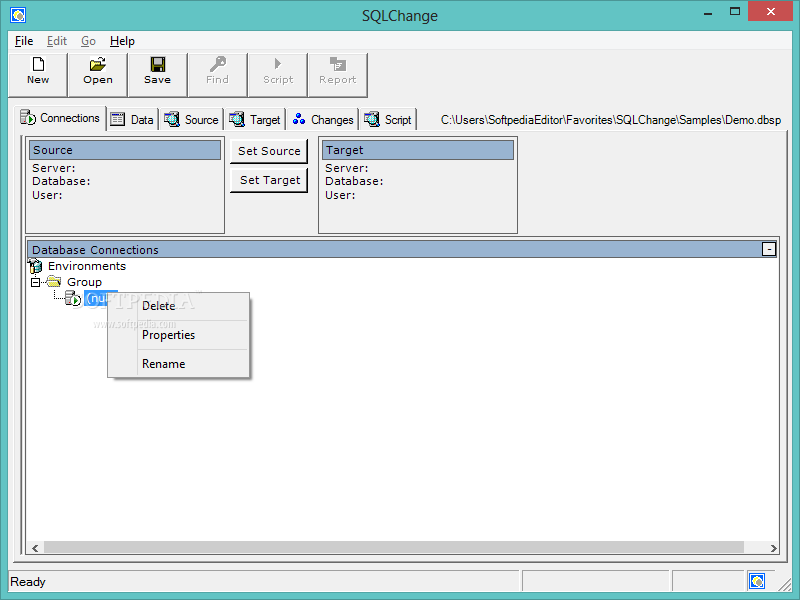Click the Source panel Server label
The image size is (800, 600).
(x=54, y=168)
